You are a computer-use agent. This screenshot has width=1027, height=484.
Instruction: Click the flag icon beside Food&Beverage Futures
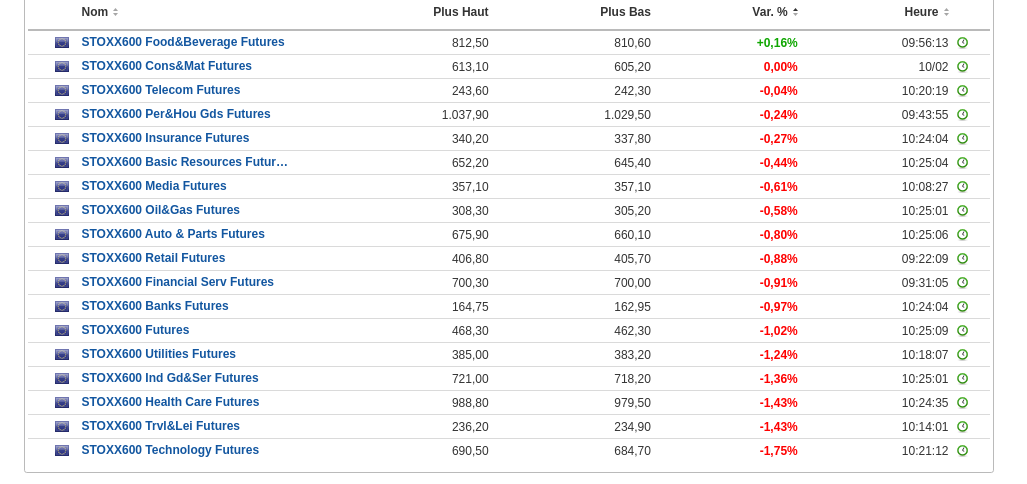pyautogui.click(x=62, y=43)
